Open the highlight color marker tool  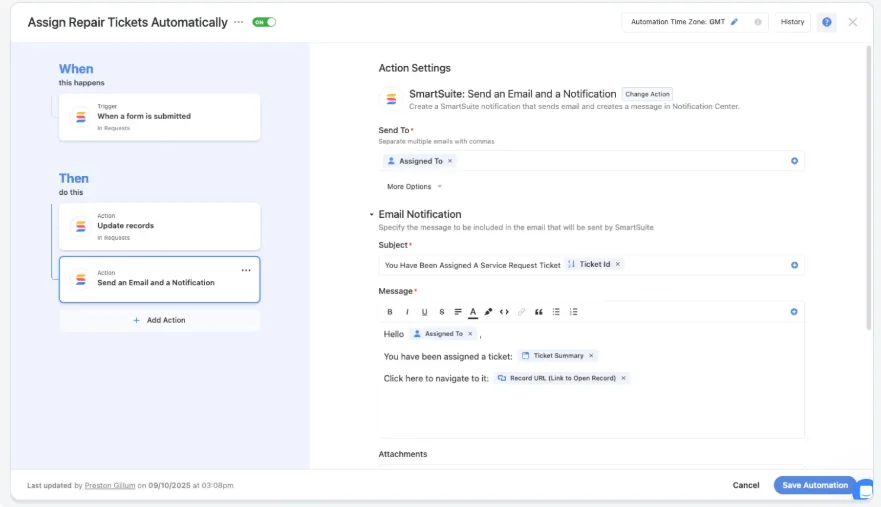click(x=488, y=312)
